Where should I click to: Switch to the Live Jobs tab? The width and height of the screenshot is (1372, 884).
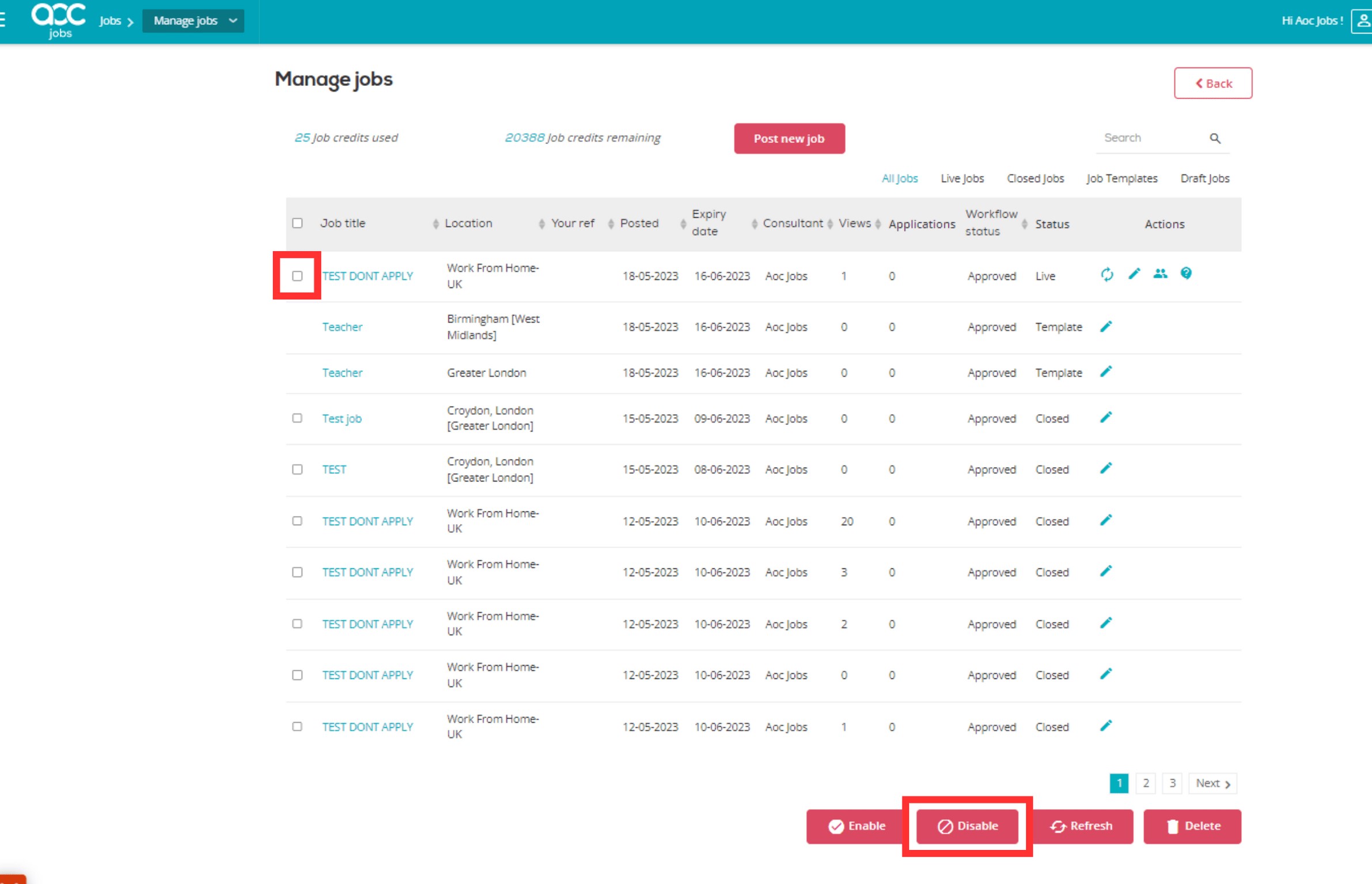click(x=961, y=179)
